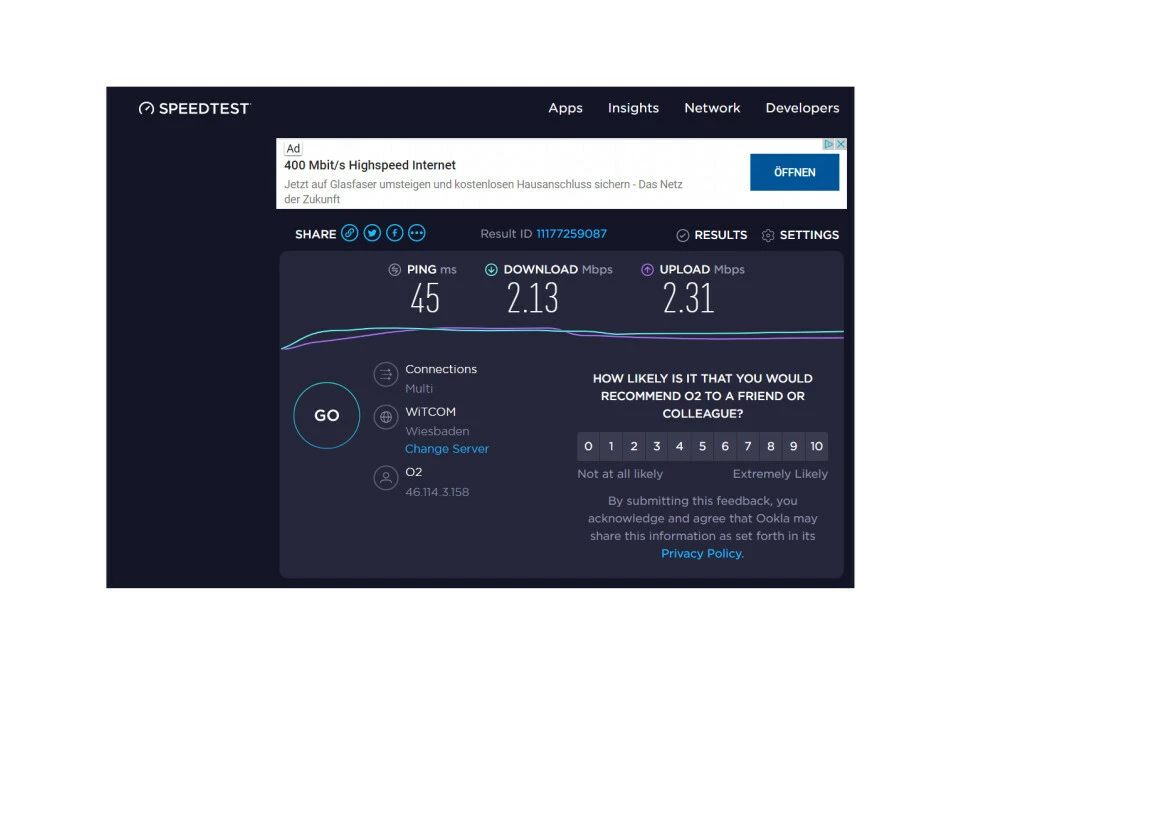Click the IP address 46.114.3.158
The image size is (1169, 826).
pyautogui.click(x=437, y=492)
